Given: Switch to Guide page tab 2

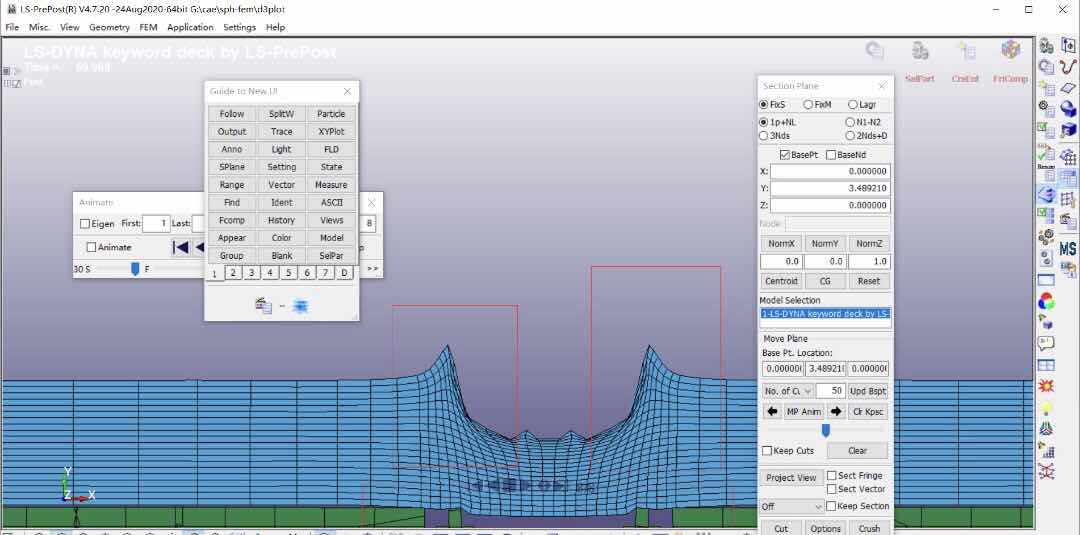Looking at the screenshot, I should [233, 273].
